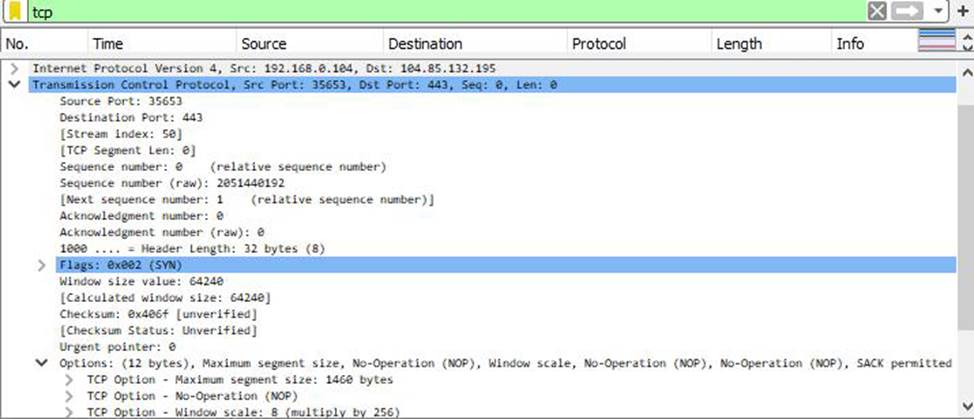Expand TCP Option Window scale entry

pyautogui.click(x=69, y=412)
